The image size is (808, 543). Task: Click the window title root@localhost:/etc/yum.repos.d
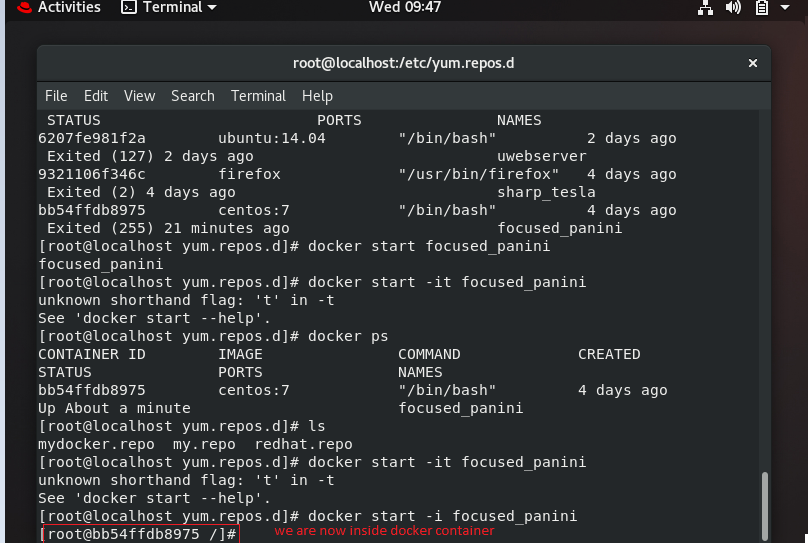pyautogui.click(x=403, y=63)
